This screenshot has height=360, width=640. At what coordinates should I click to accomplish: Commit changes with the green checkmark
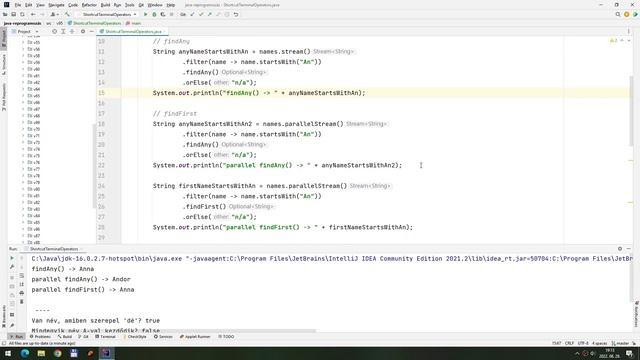pos(201,14)
